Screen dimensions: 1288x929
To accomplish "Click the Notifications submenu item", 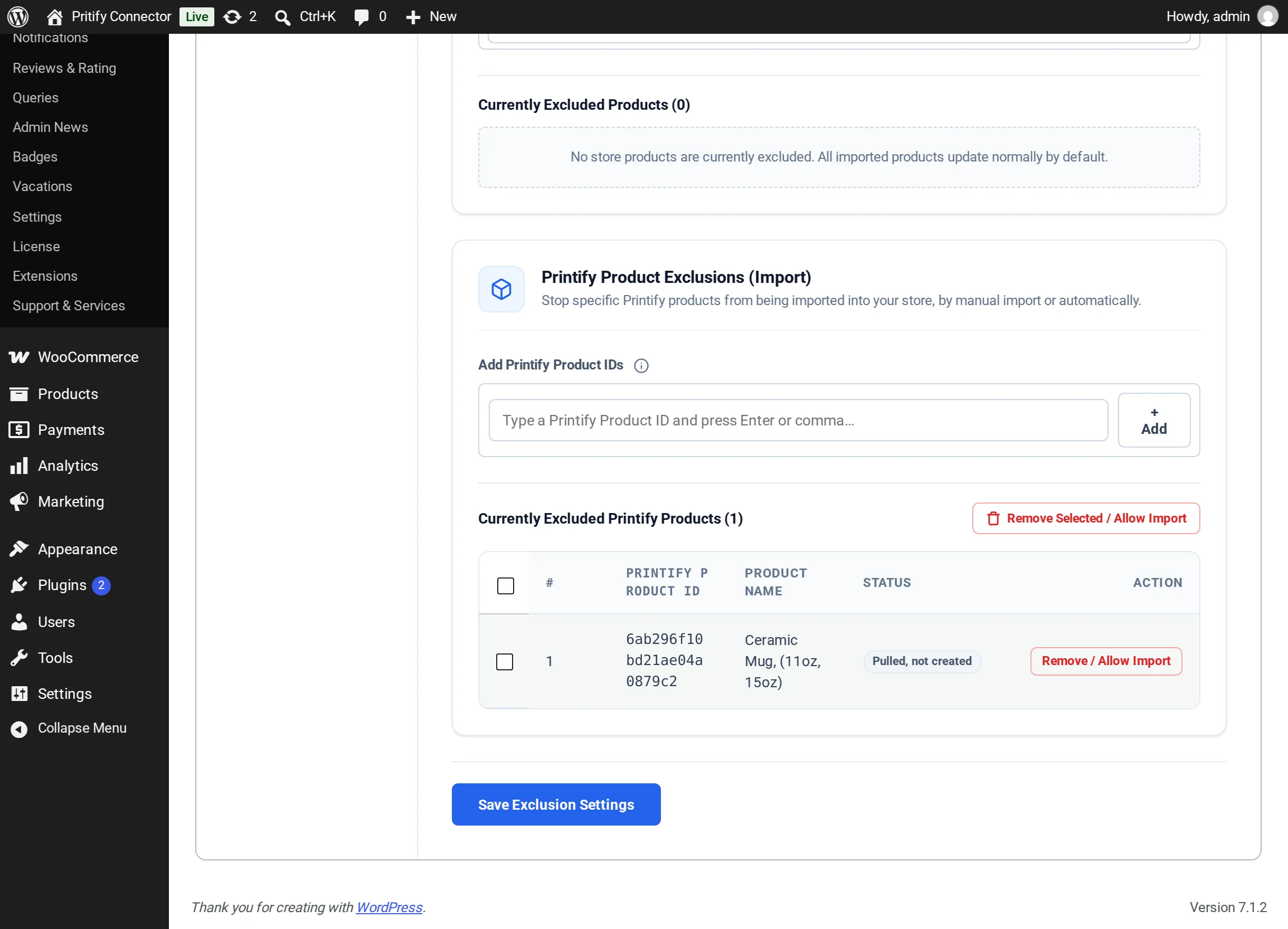I will [50, 38].
